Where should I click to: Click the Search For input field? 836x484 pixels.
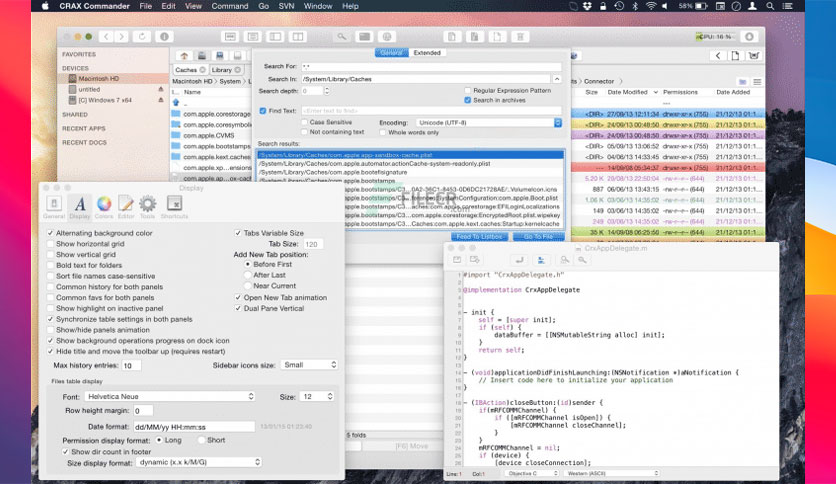coord(431,67)
